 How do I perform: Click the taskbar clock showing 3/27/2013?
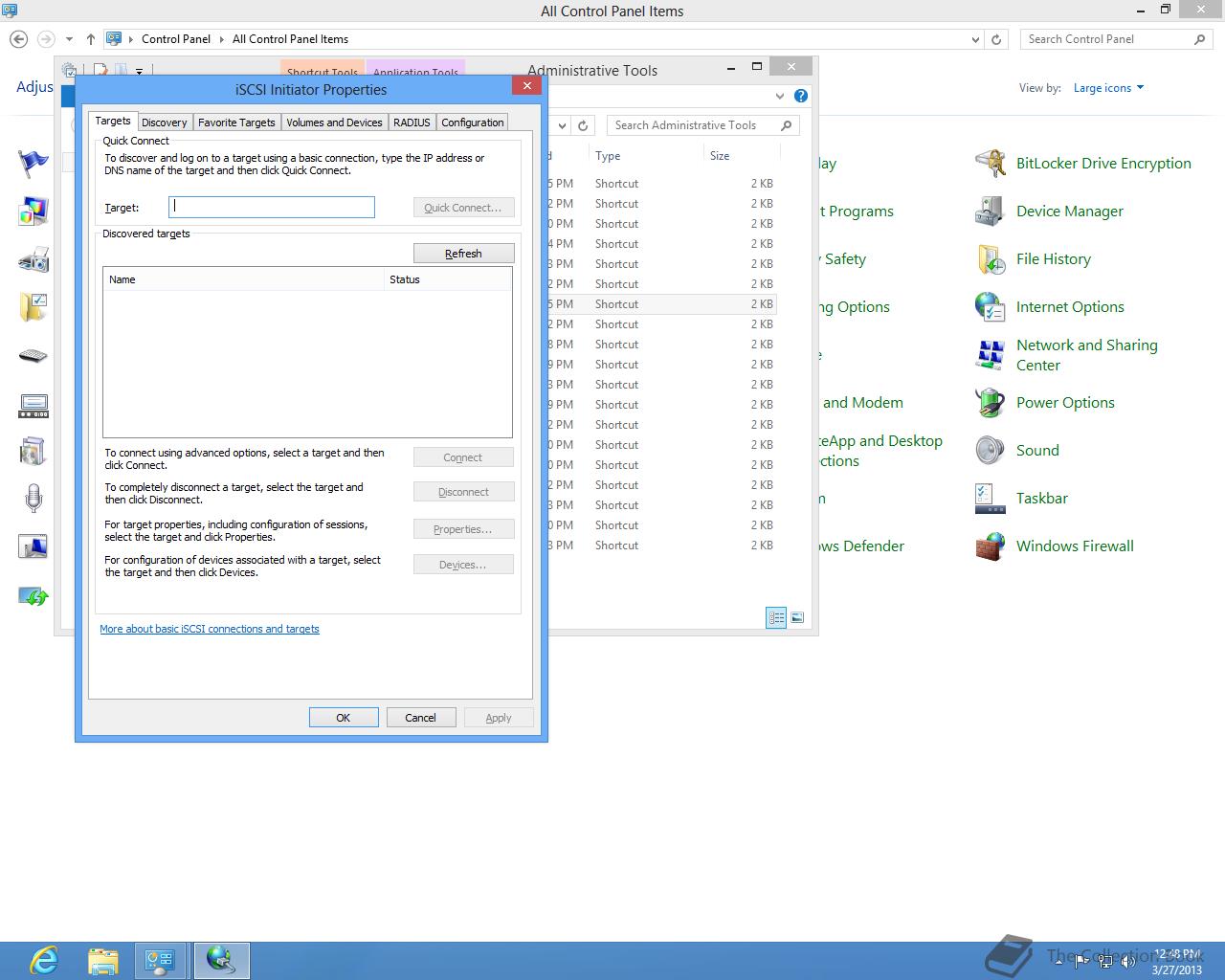[1177, 962]
